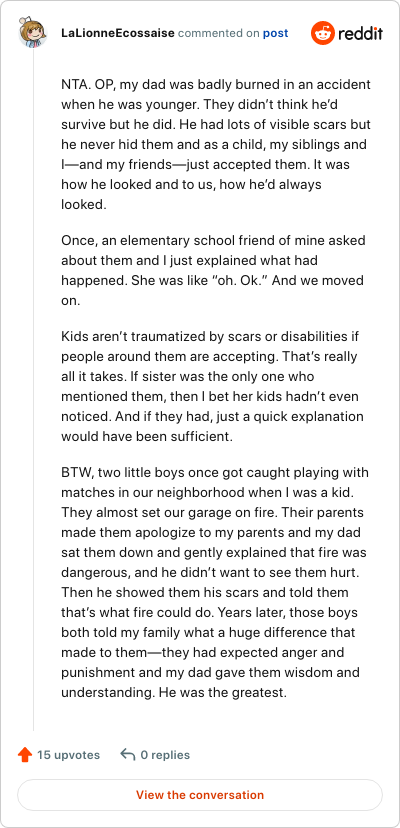Click the "0 replies" label

click(165, 755)
